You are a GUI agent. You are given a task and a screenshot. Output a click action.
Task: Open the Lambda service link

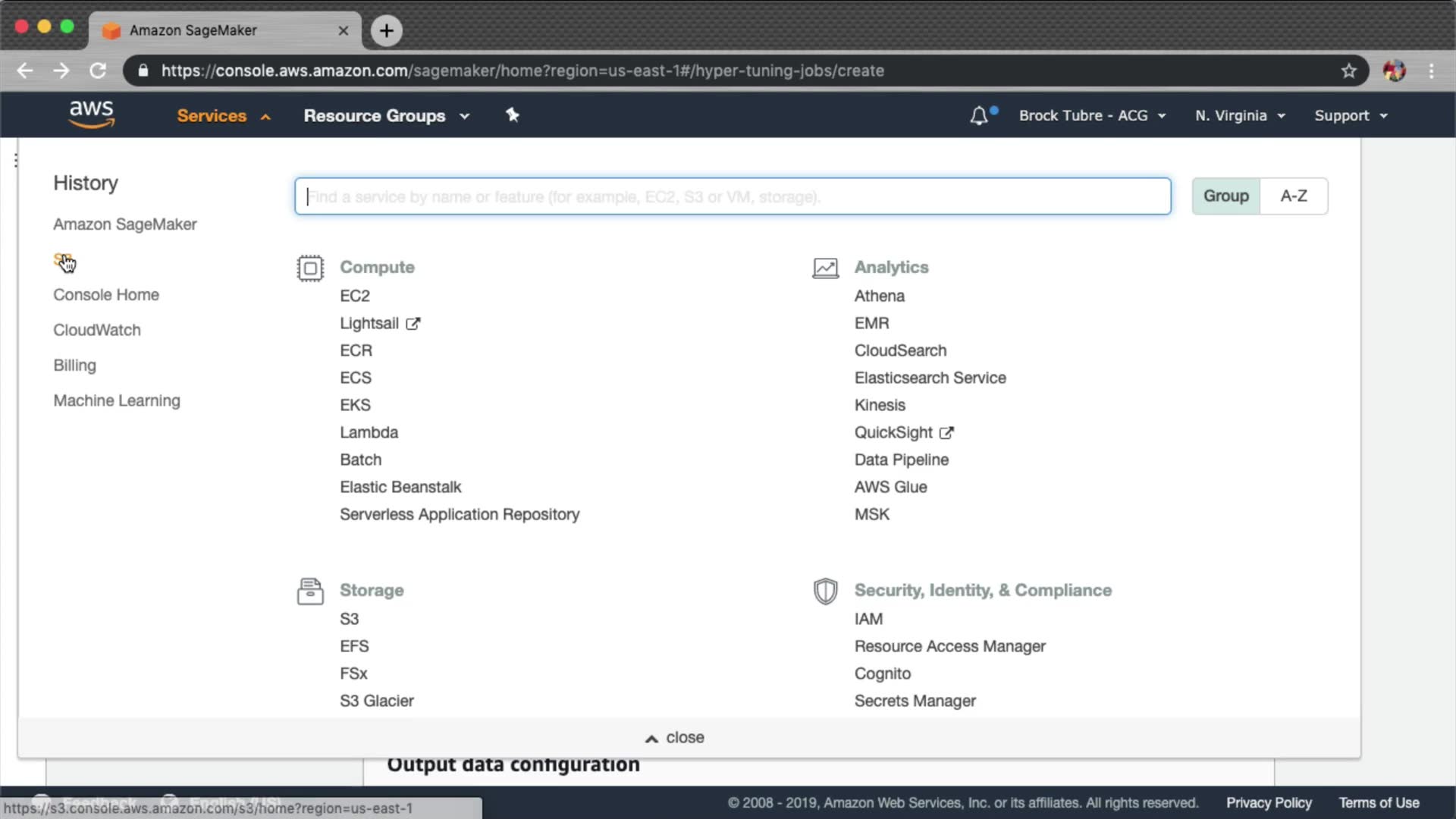tap(369, 432)
